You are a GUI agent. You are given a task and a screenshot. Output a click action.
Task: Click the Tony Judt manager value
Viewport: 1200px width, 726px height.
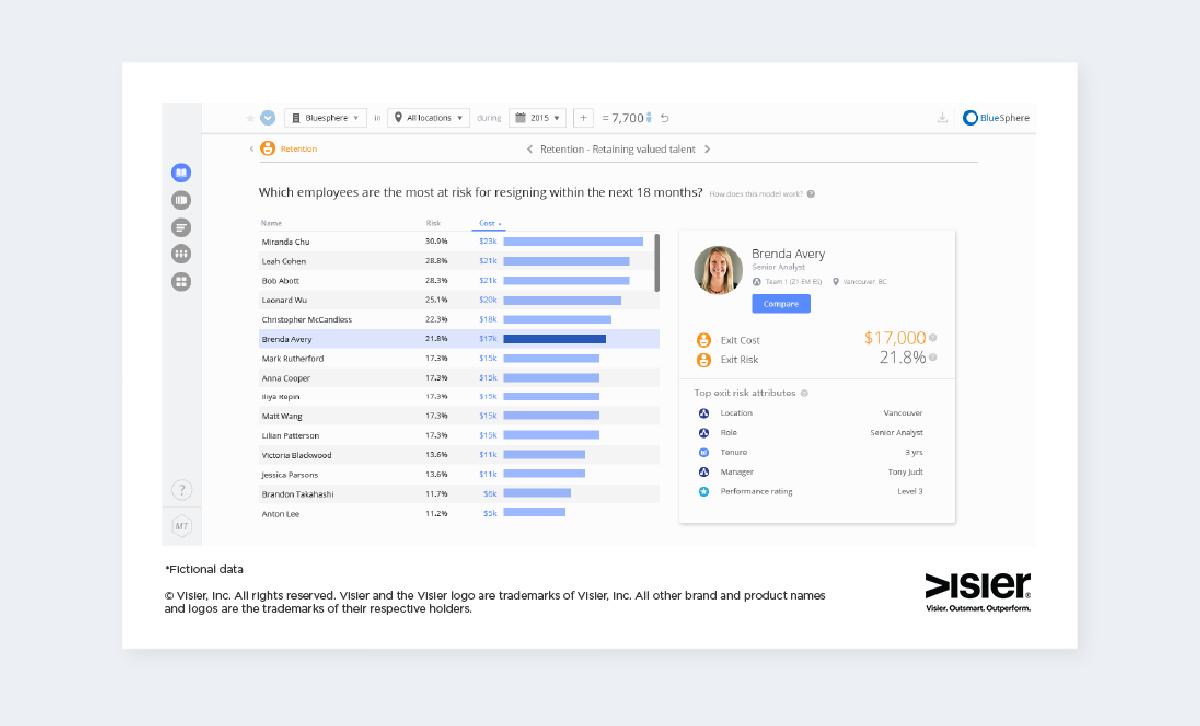point(905,472)
